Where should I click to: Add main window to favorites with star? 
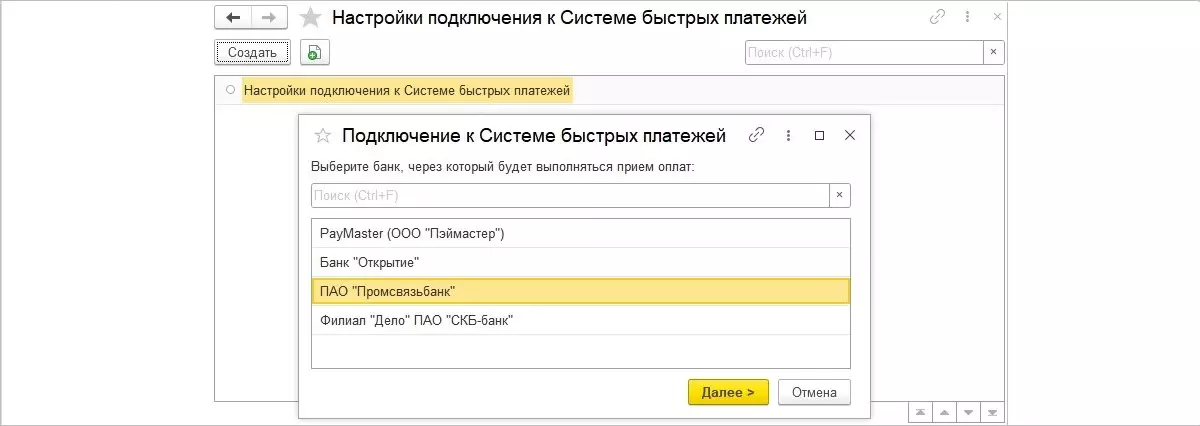311,18
